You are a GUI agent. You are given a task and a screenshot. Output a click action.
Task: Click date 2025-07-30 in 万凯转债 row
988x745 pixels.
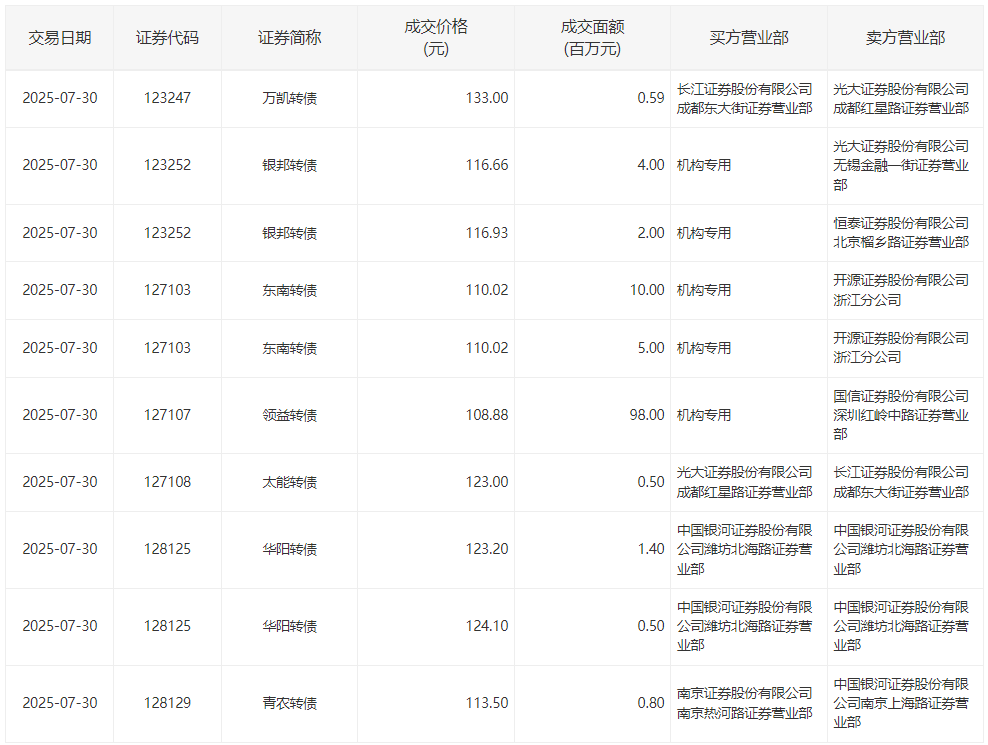pyautogui.click(x=60, y=98)
